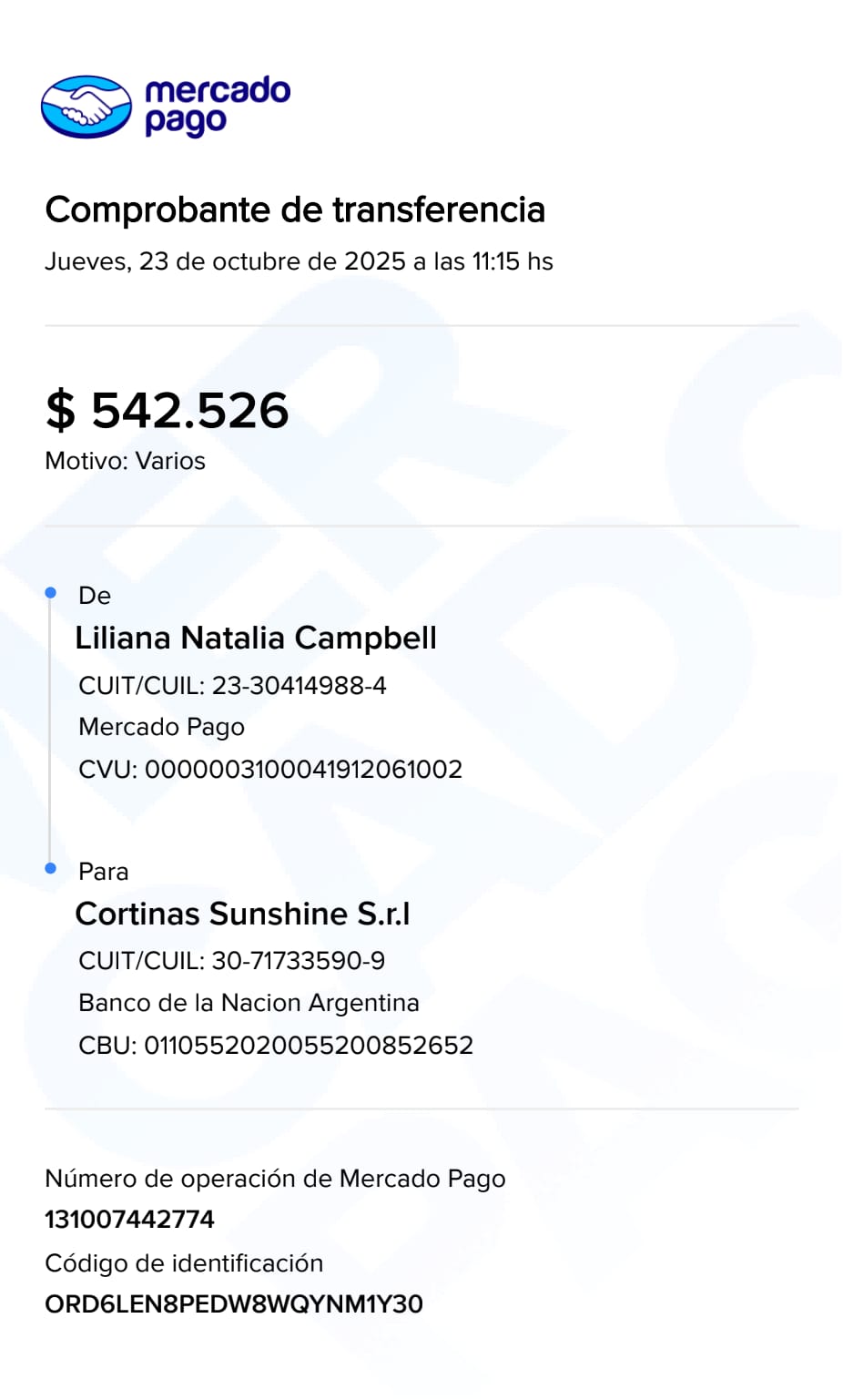Select the Comprobante de transferencia heading
This screenshot has width=843, height=1400.
(295, 209)
